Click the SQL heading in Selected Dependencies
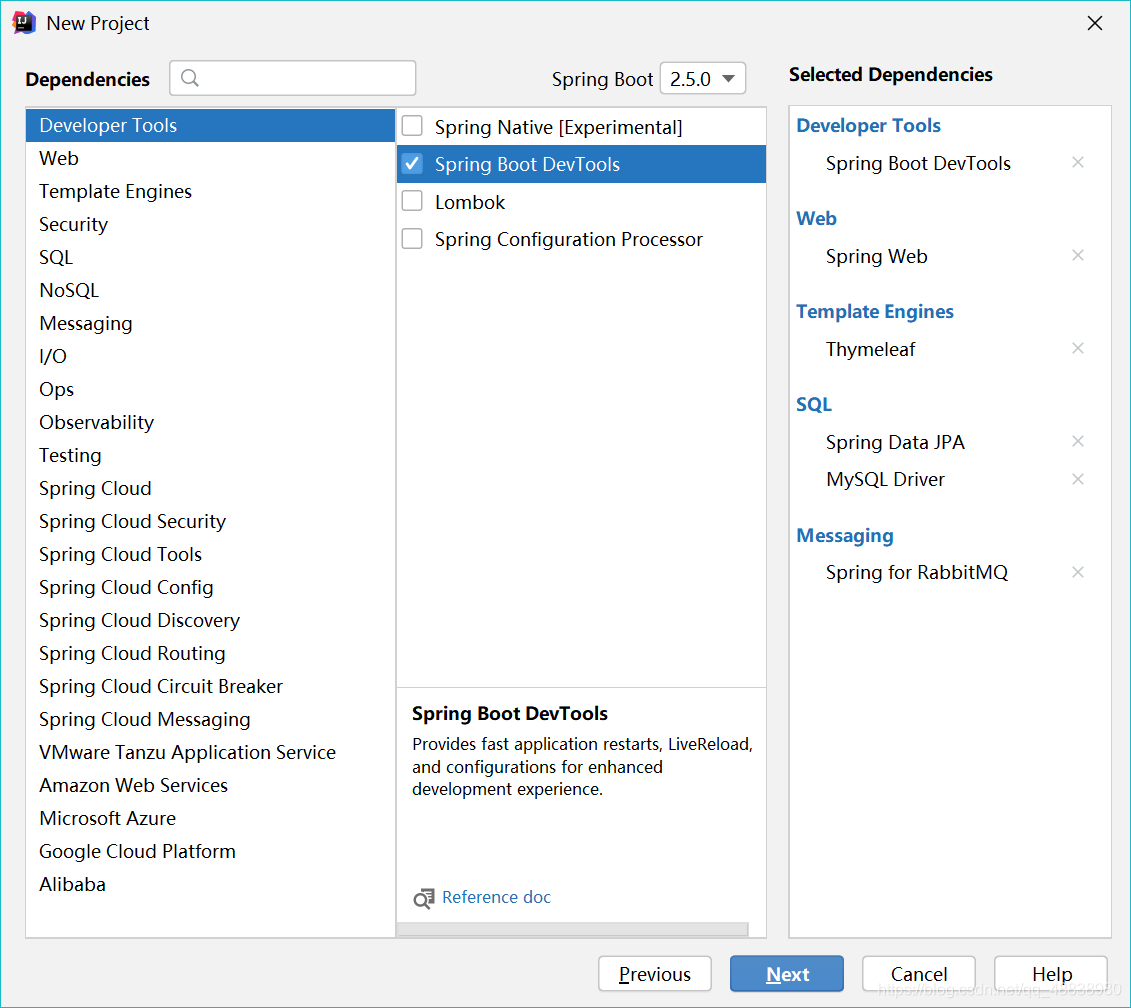Image resolution: width=1131 pixels, height=1008 pixels. 814,405
